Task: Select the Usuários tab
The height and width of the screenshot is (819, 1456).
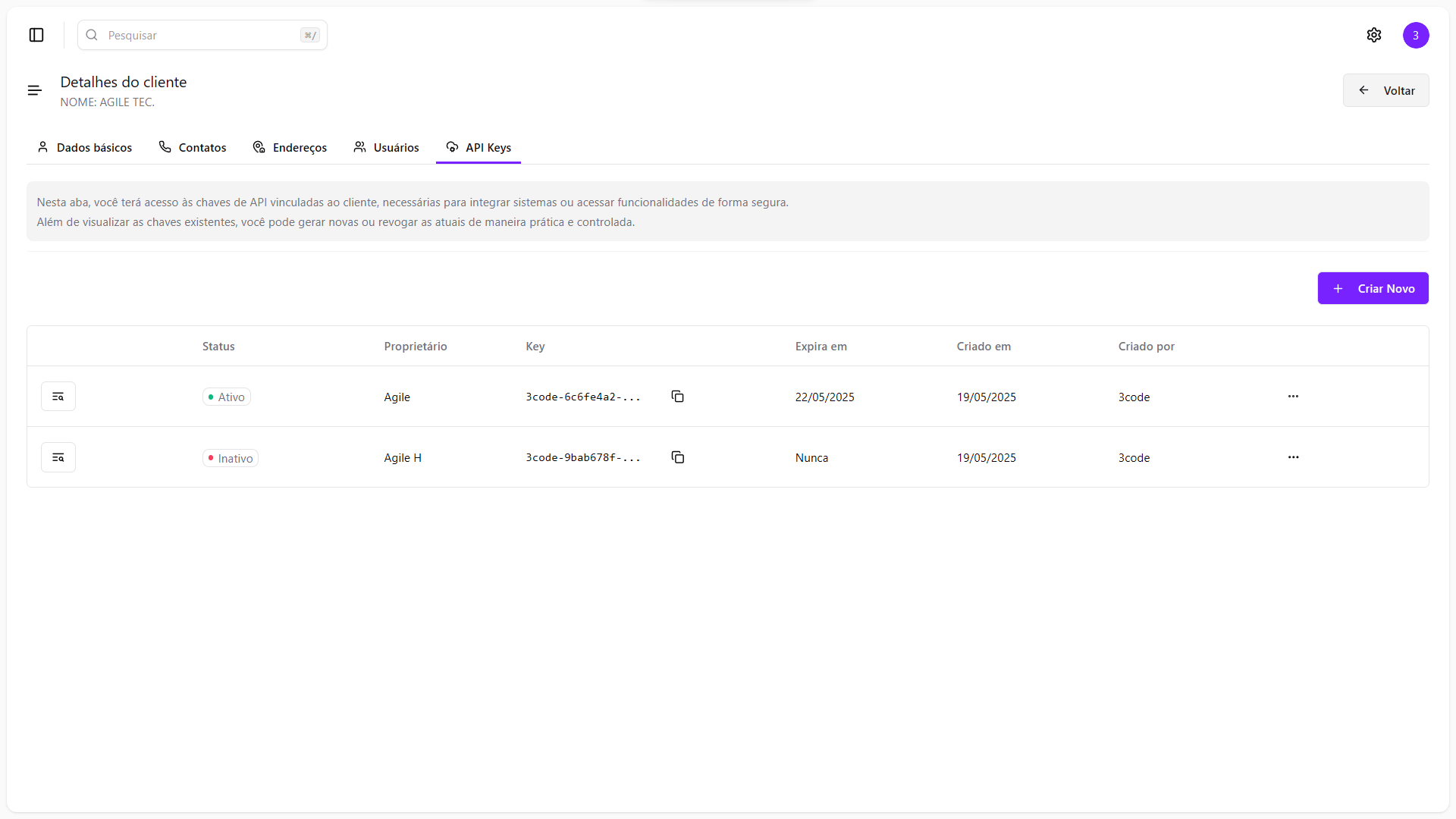Action: pos(386,147)
